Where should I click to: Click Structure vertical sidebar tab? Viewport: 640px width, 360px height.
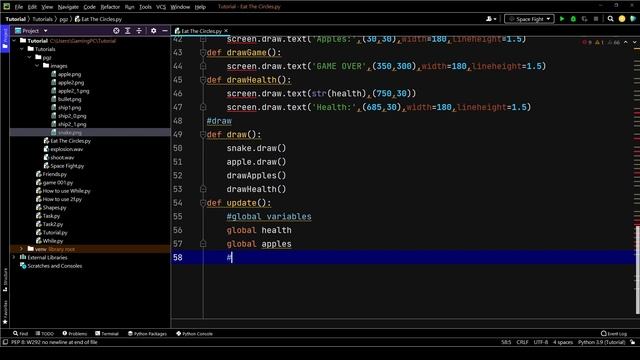[5, 280]
